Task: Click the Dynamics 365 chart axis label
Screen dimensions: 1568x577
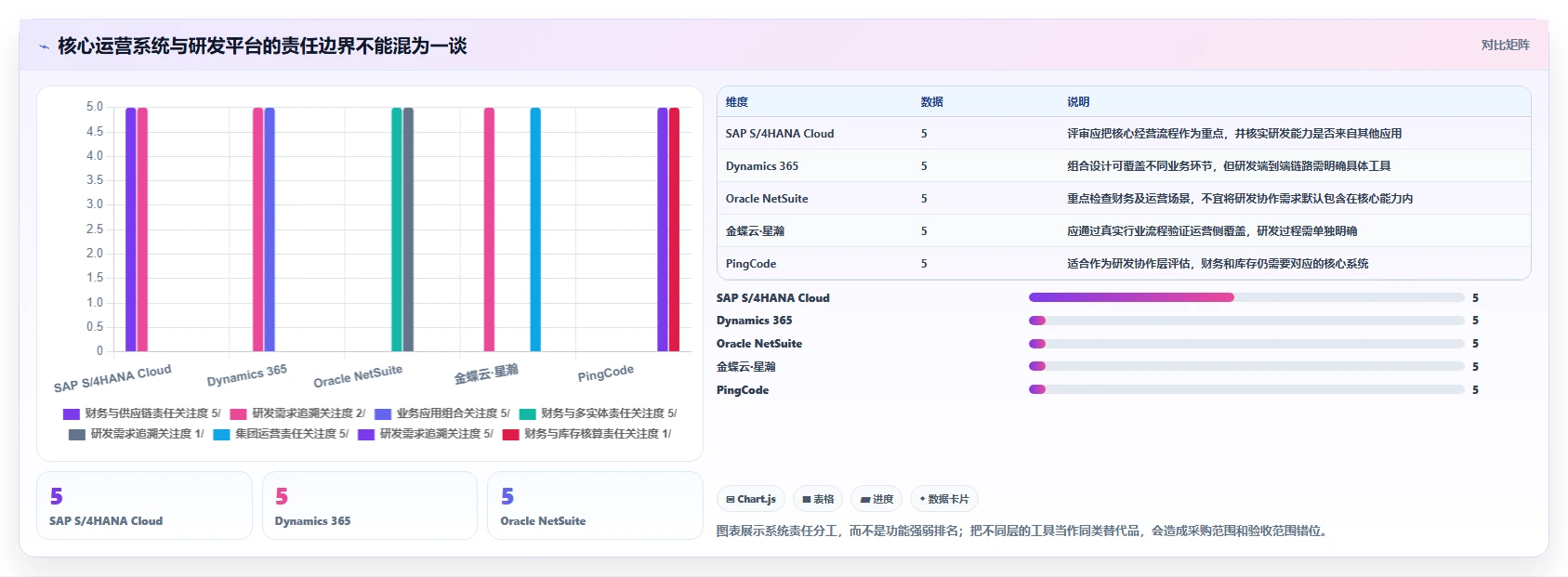Action: click(247, 375)
